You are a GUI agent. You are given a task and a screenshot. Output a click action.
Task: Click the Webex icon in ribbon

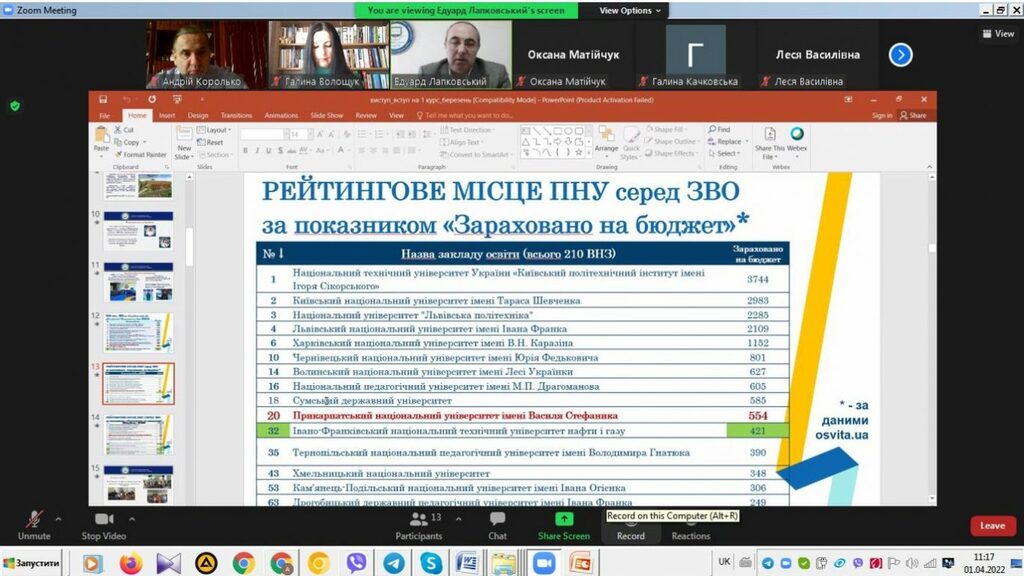point(797,137)
